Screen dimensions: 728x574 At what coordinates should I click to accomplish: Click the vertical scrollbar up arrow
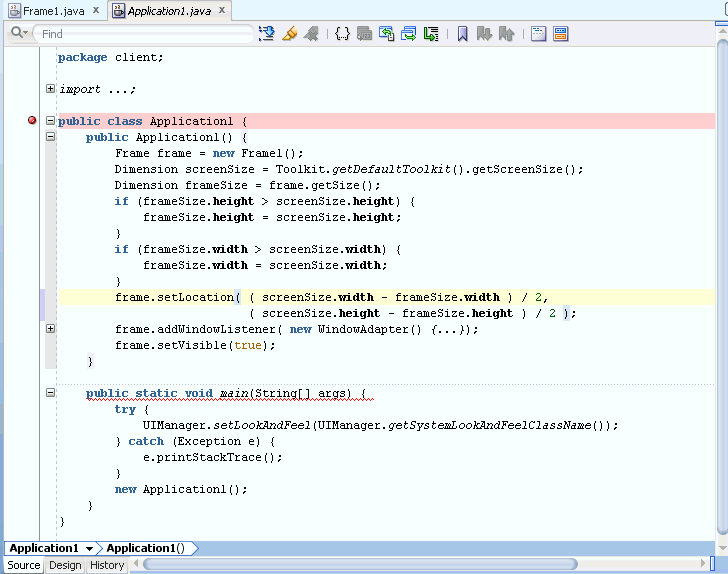(722, 31)
